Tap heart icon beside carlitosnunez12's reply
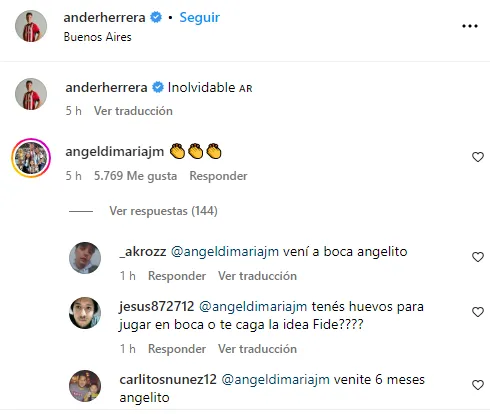The image size is (490, 414). click(x=478, y=385)
